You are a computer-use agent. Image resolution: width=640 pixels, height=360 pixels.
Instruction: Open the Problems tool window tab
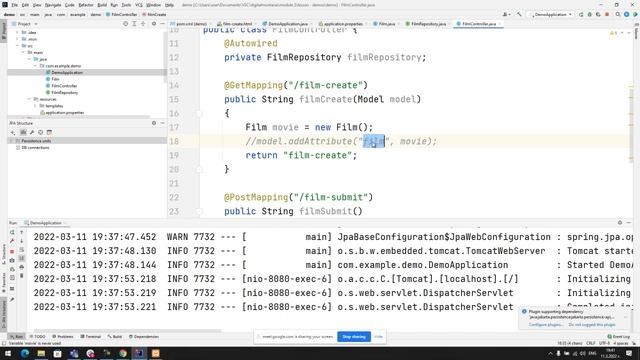pyautogui.click(x=63, y=337)
